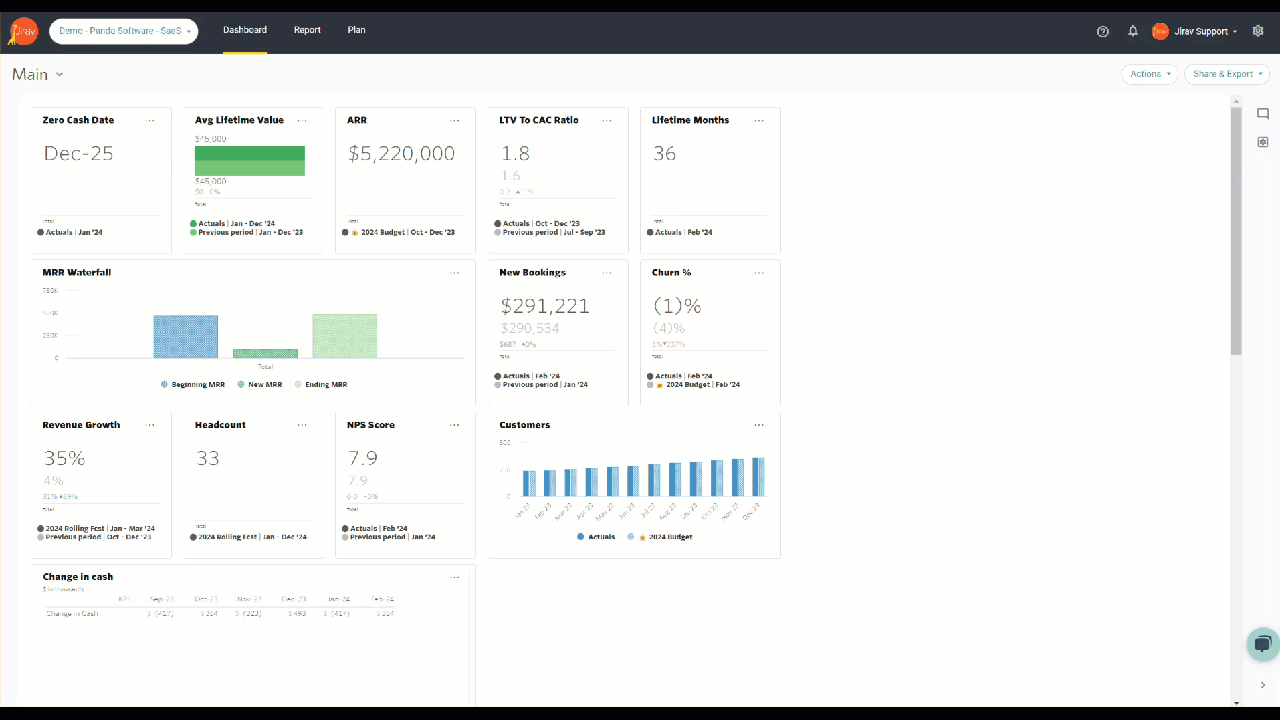This screenshot has height=720, width=1280.
Task: Open the notifications bell
Action: coord(1133,31)
